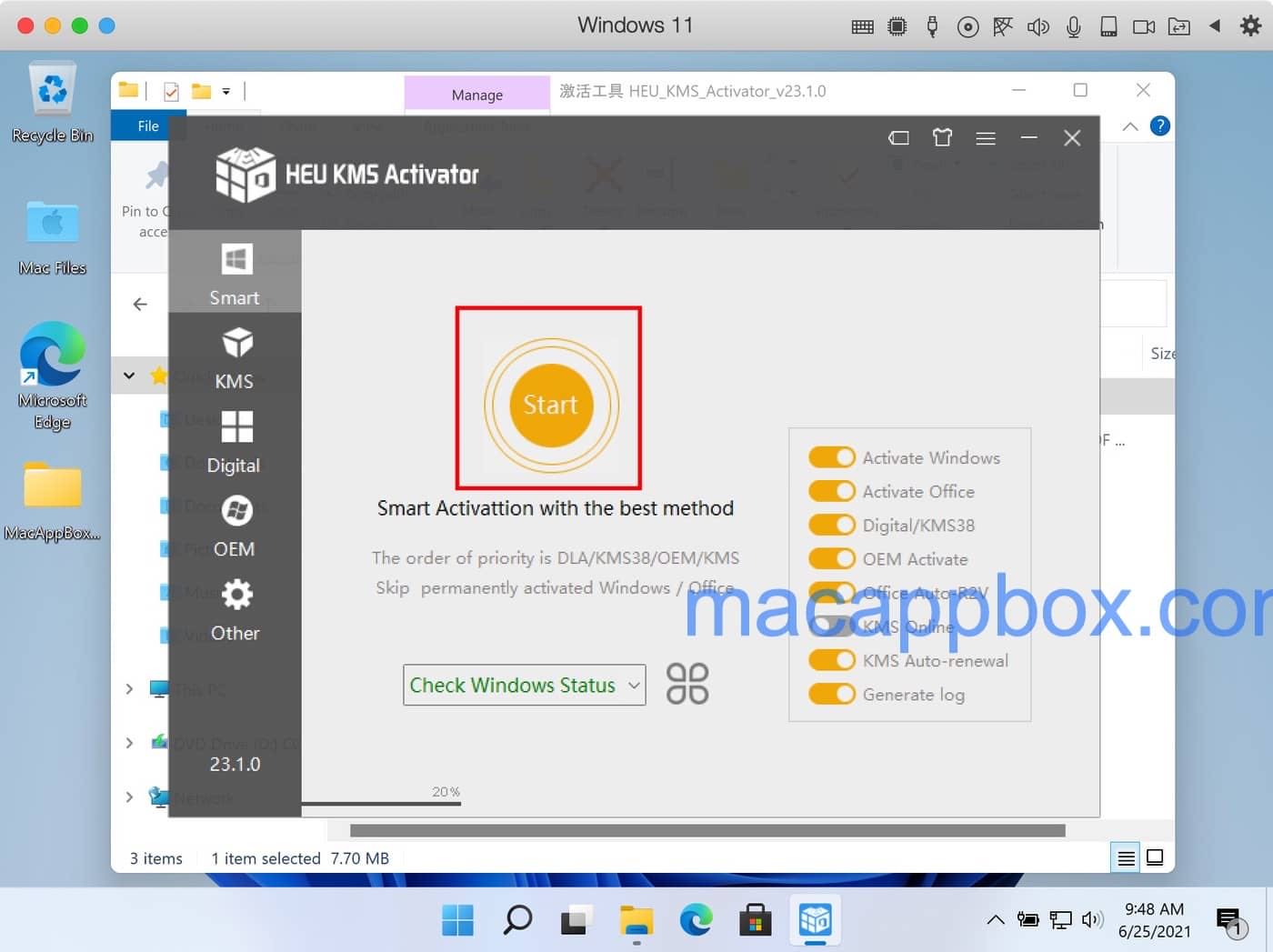Screen dimensions: 1273x952
Task: Click the orange Start activation button
Action: pyautogui.click(x=551, y=406)
